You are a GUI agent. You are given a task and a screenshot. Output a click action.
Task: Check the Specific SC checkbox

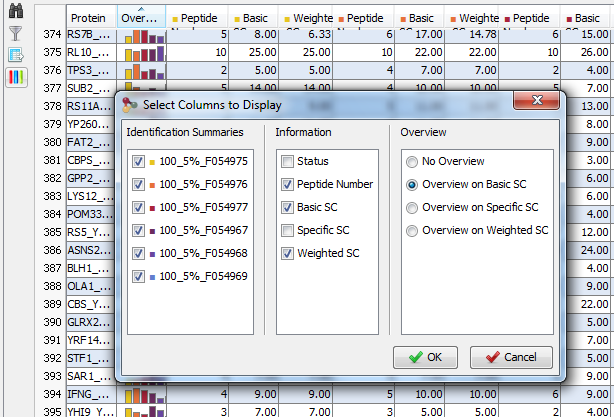[x=288, y=230]
